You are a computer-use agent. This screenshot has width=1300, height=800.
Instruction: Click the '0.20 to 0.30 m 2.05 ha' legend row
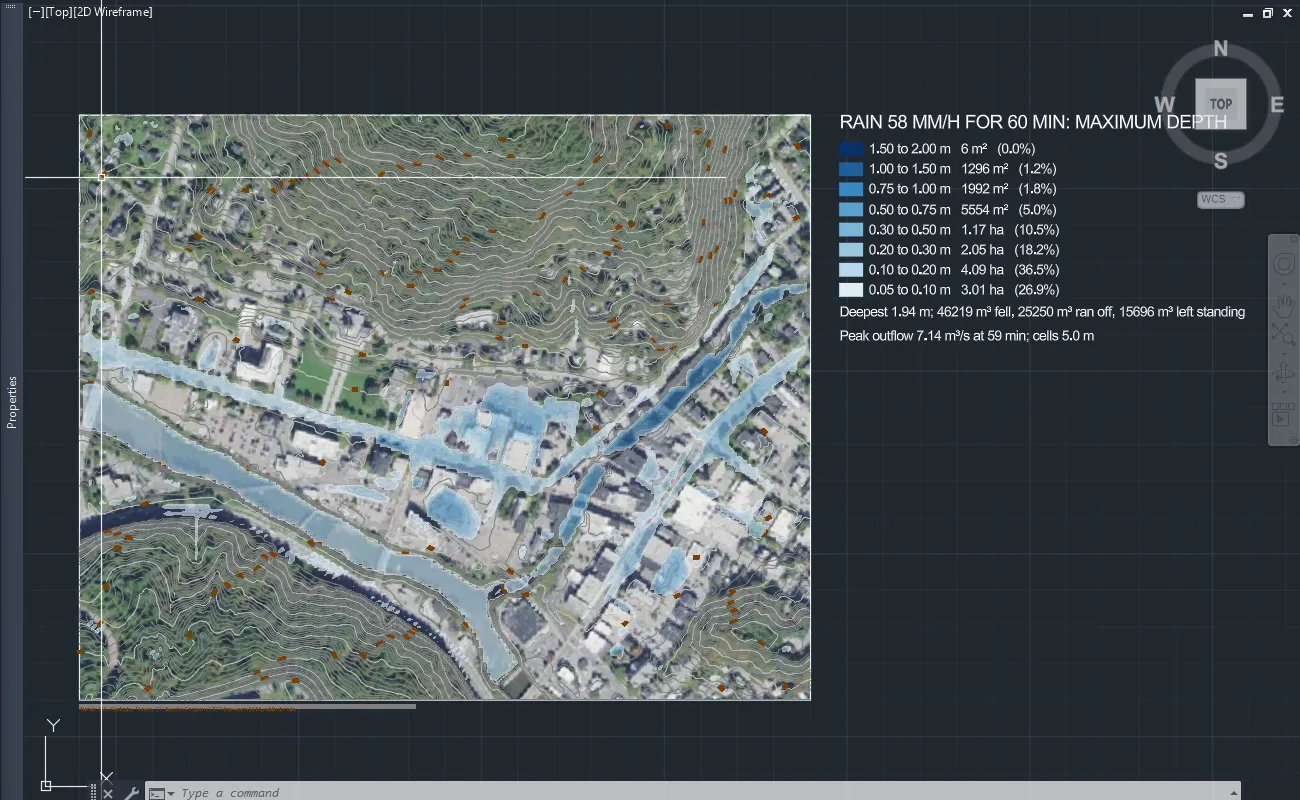click(x=949, y=250)
